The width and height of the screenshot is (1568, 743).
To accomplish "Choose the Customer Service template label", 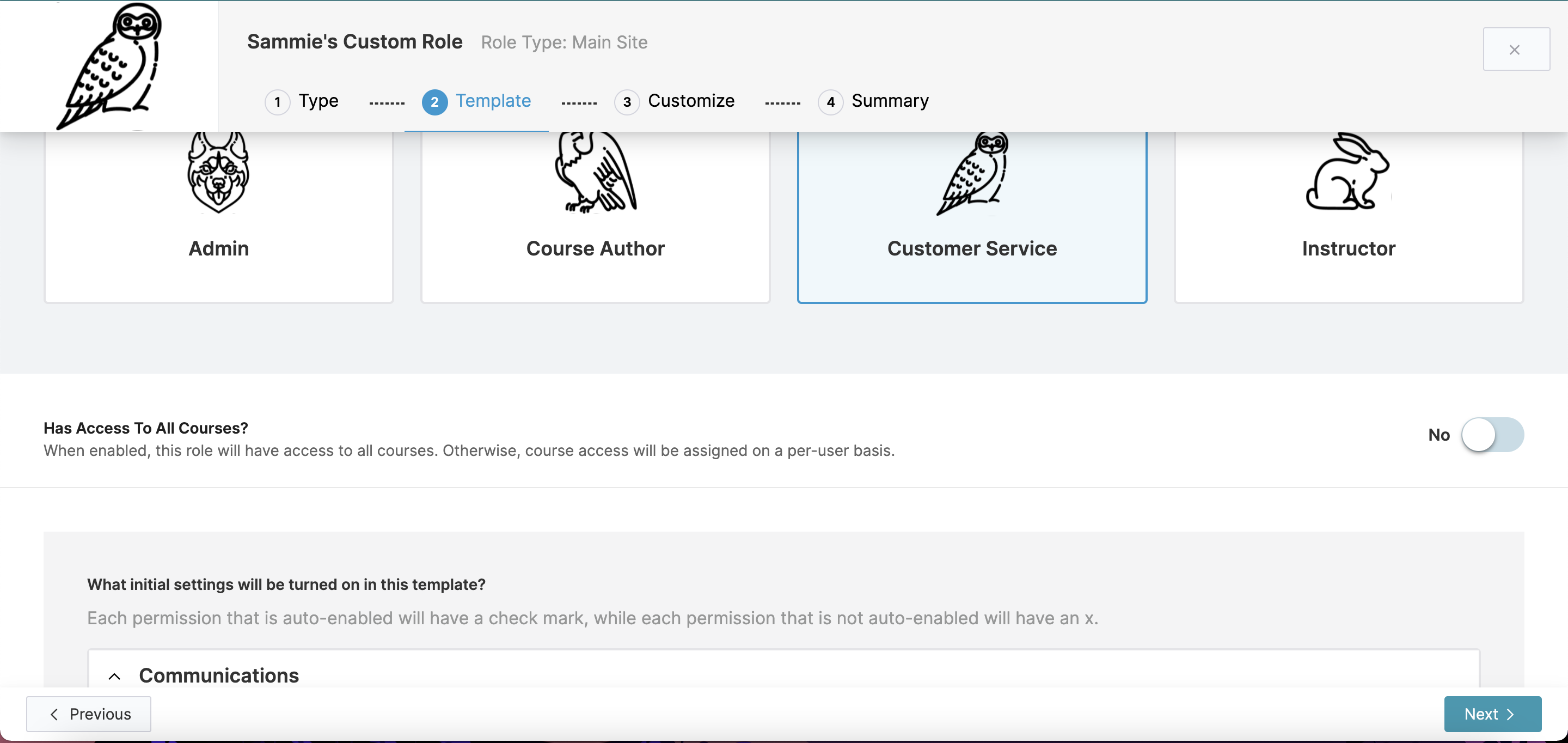I will click(972, 248).
